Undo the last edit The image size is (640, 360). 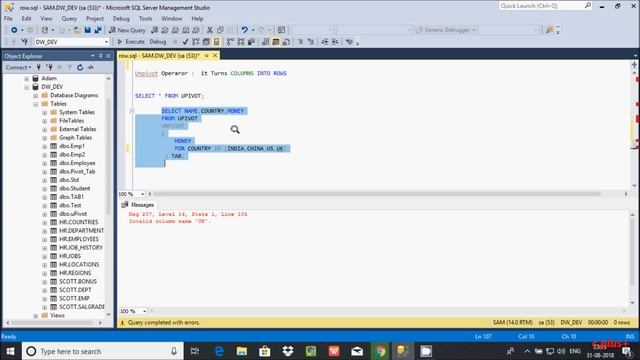click(244, 30)
